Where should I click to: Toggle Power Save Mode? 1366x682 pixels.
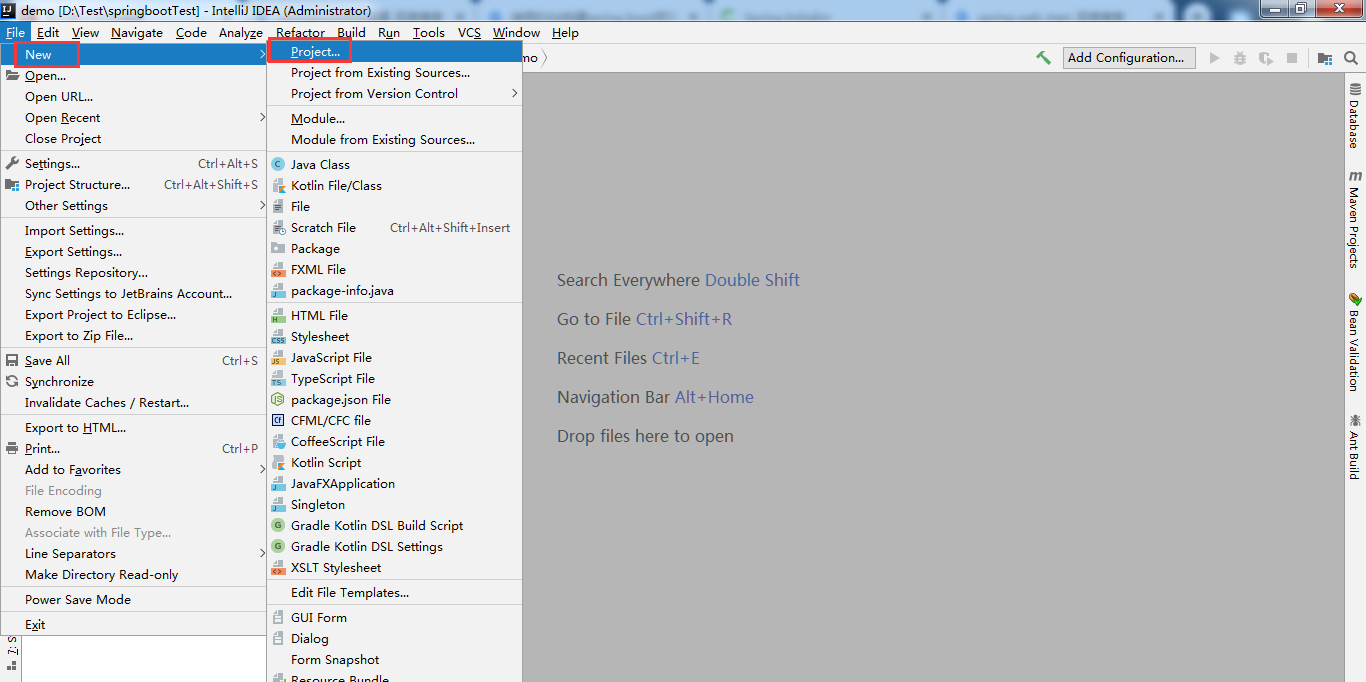coord(133,599)
